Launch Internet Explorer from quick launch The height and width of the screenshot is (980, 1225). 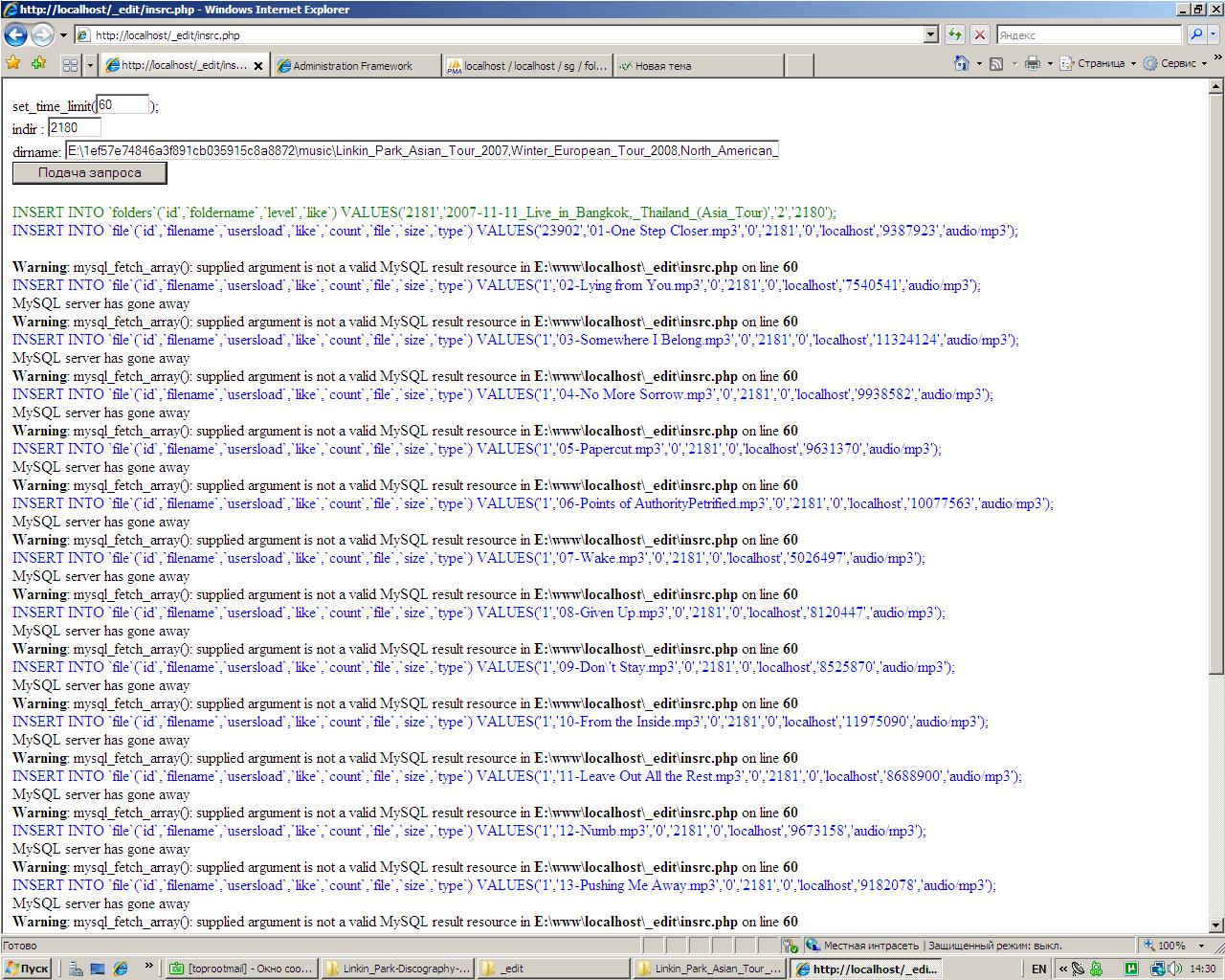click(121, 969)
